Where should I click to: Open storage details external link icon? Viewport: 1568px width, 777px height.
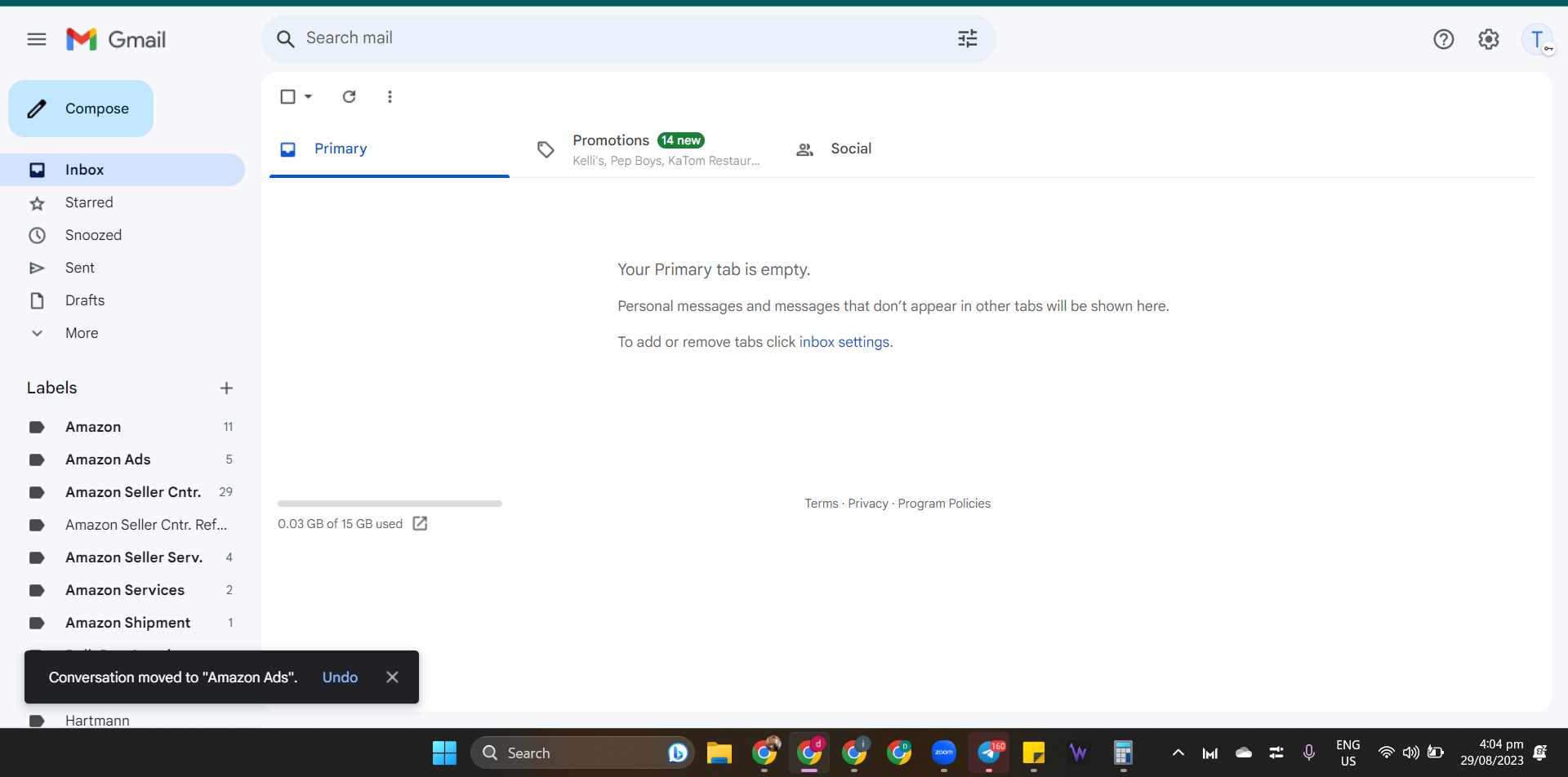(420, 524)
